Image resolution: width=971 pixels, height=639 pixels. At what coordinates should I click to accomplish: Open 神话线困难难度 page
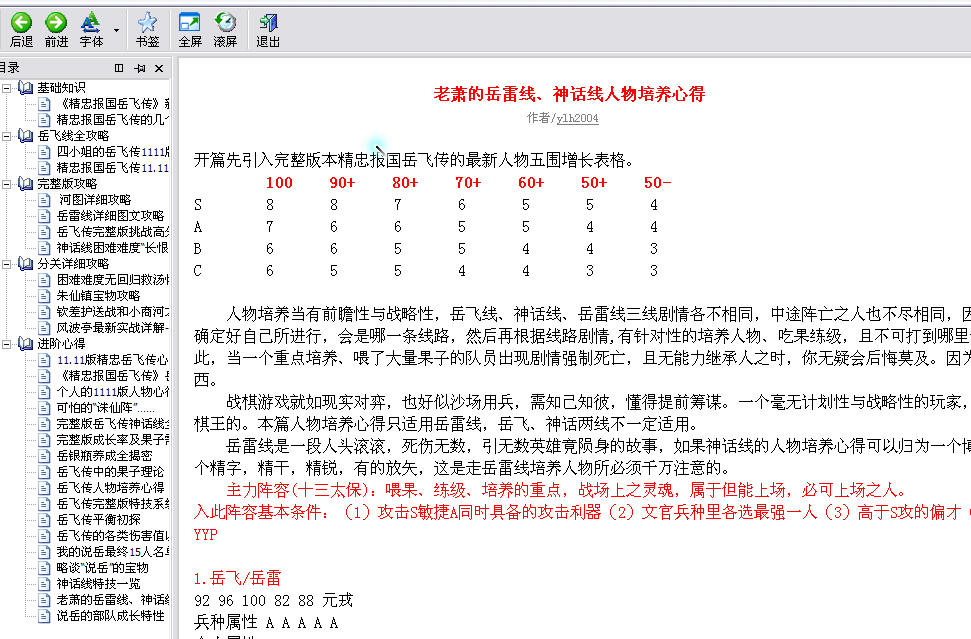[x=113, y=248]
